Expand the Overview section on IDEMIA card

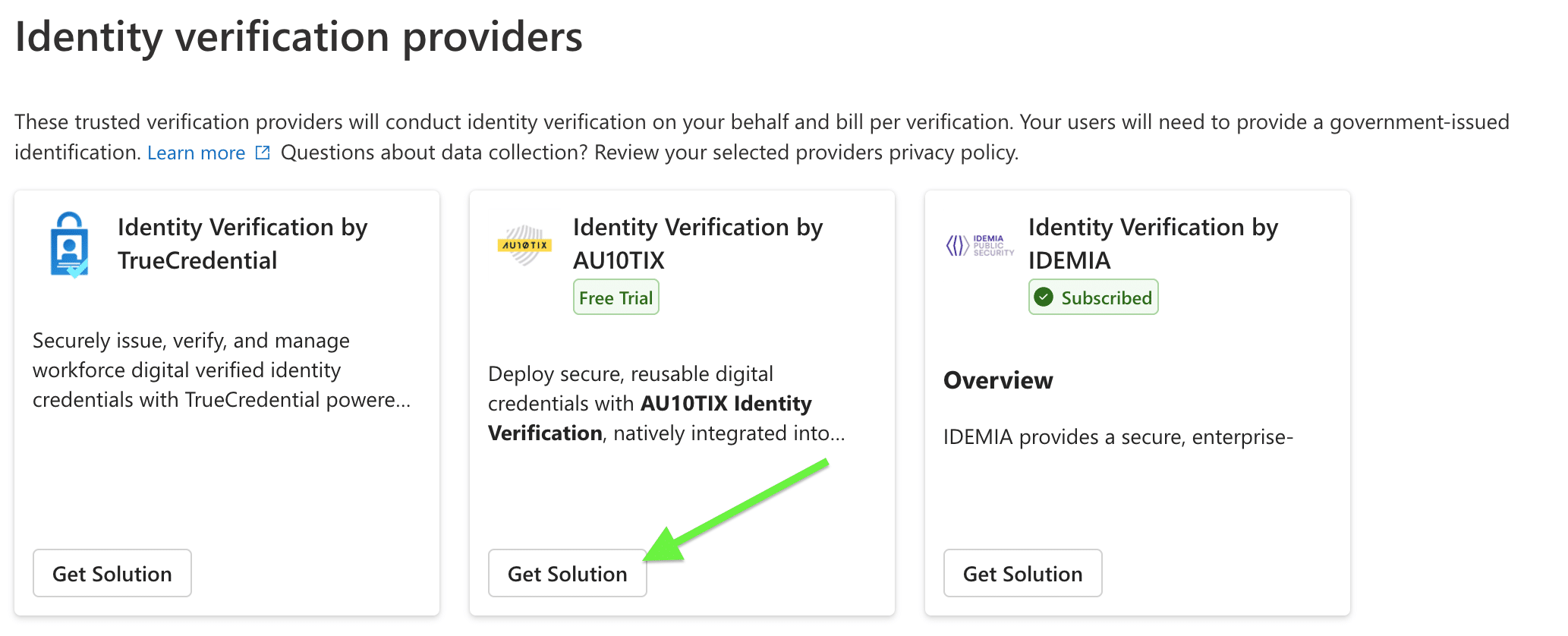[x=998, y=380]
